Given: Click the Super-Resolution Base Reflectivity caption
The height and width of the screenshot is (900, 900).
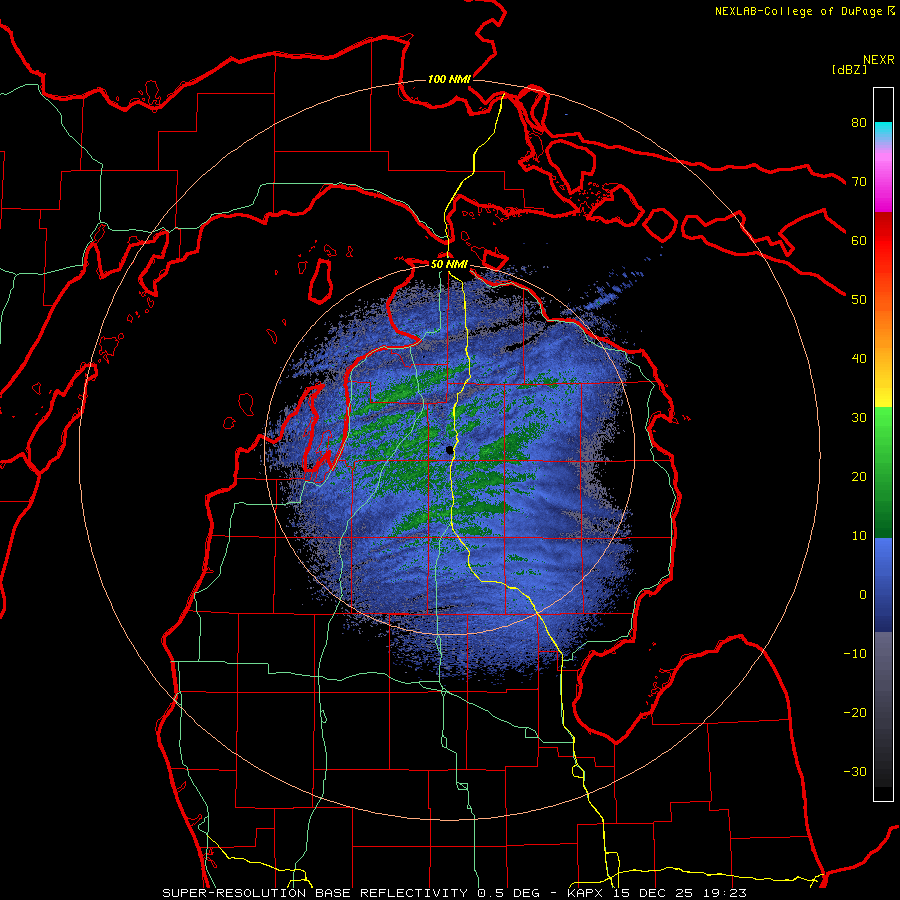Looking at the screenshot, I should pyautogui.click(x=455, y=893).
